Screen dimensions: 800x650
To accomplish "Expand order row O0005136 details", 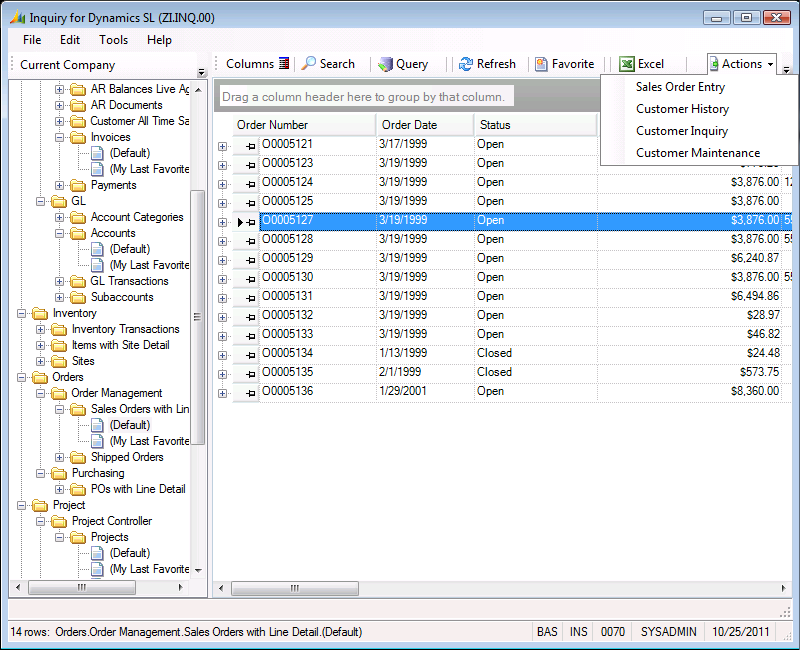I will tap(222, 392).
